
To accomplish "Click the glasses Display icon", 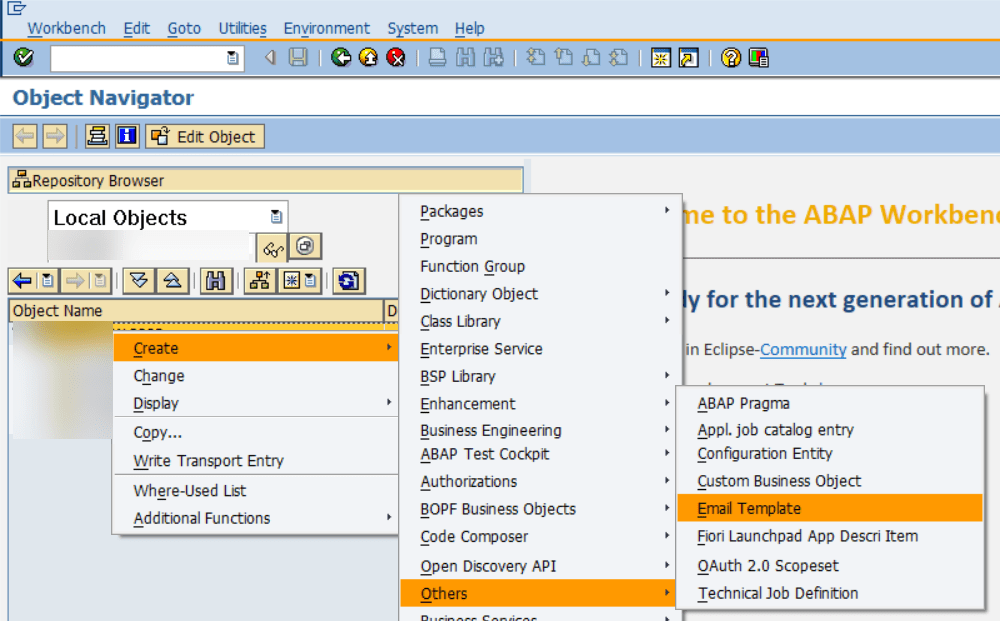I will coord(272,248).
